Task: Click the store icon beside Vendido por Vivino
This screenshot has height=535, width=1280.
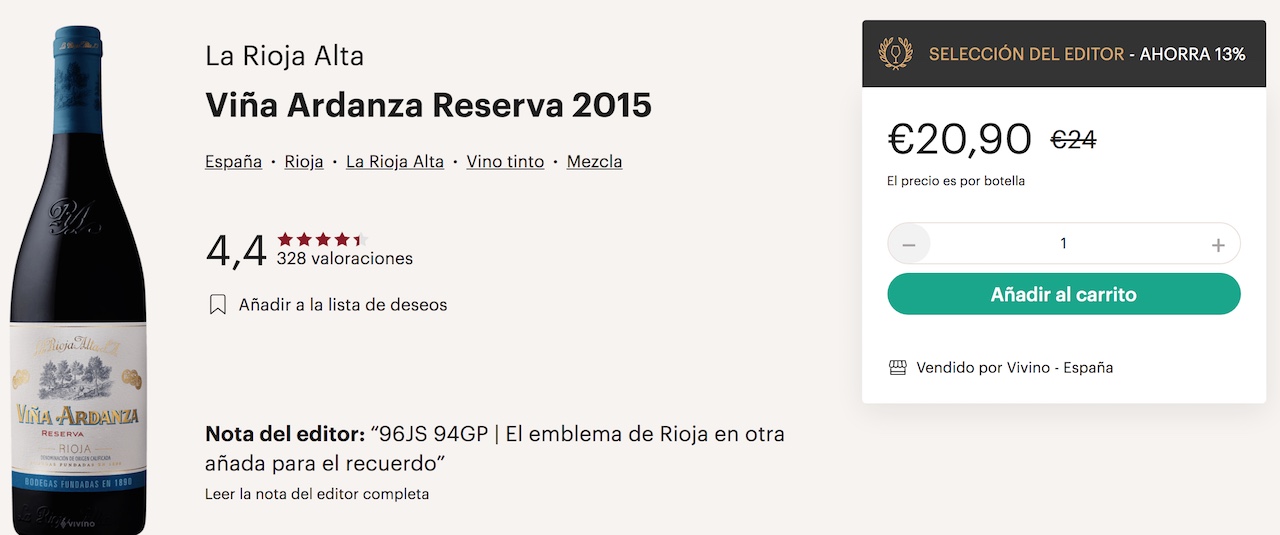Action: coord(897,368)
